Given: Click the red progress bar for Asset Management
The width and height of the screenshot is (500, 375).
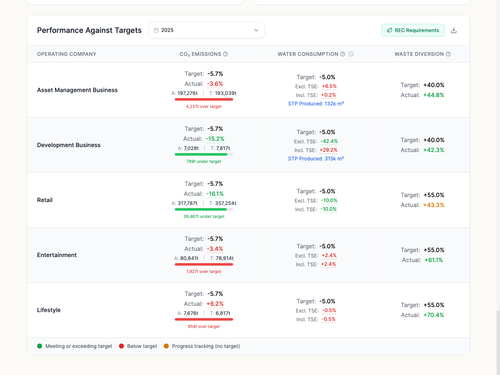Looking at the screenshot, I should [204, 99].
